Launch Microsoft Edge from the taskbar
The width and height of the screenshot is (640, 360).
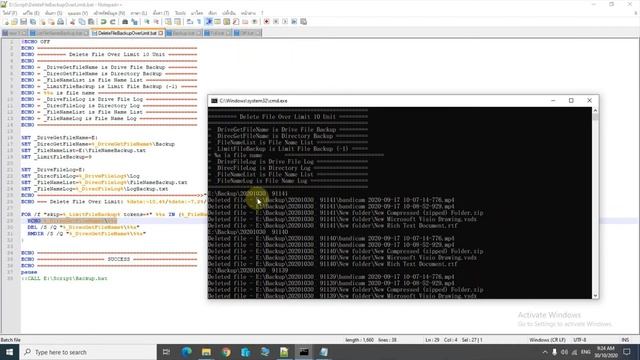(187, 352)
